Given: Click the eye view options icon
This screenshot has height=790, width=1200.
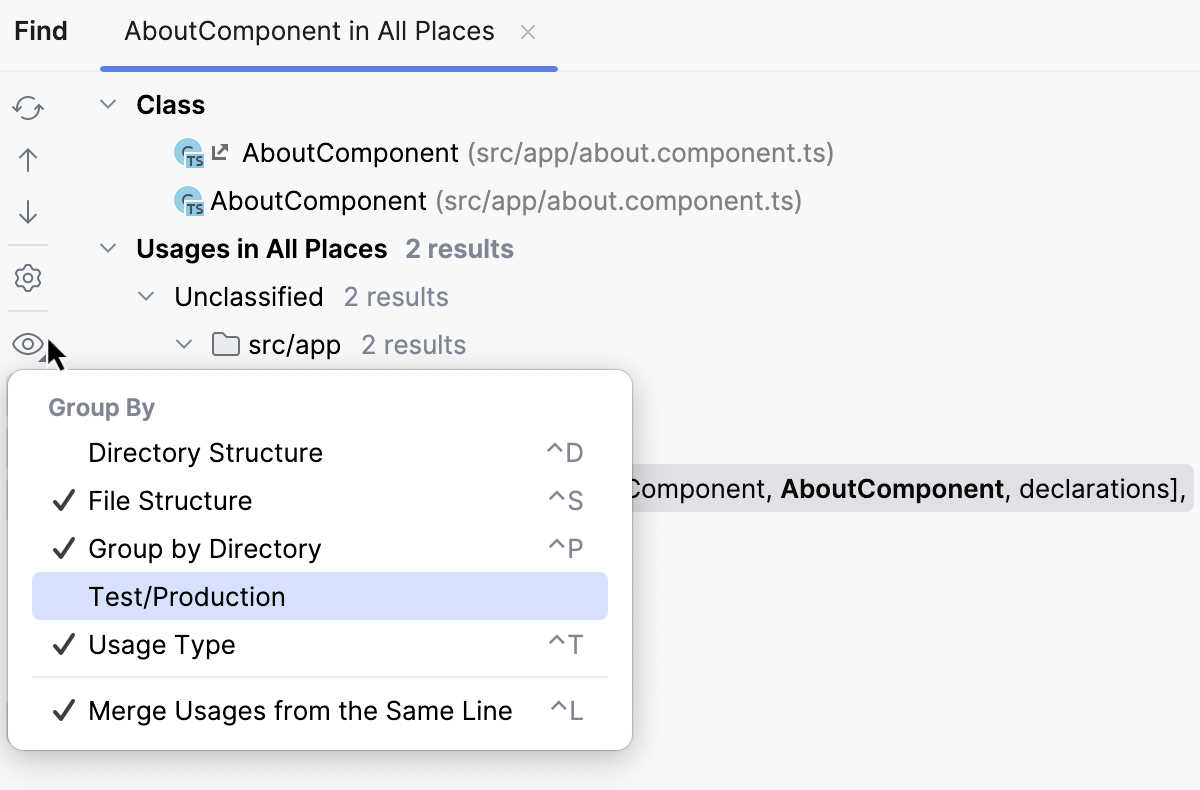Looking at the screenshot, I should (x=28, y=345).
